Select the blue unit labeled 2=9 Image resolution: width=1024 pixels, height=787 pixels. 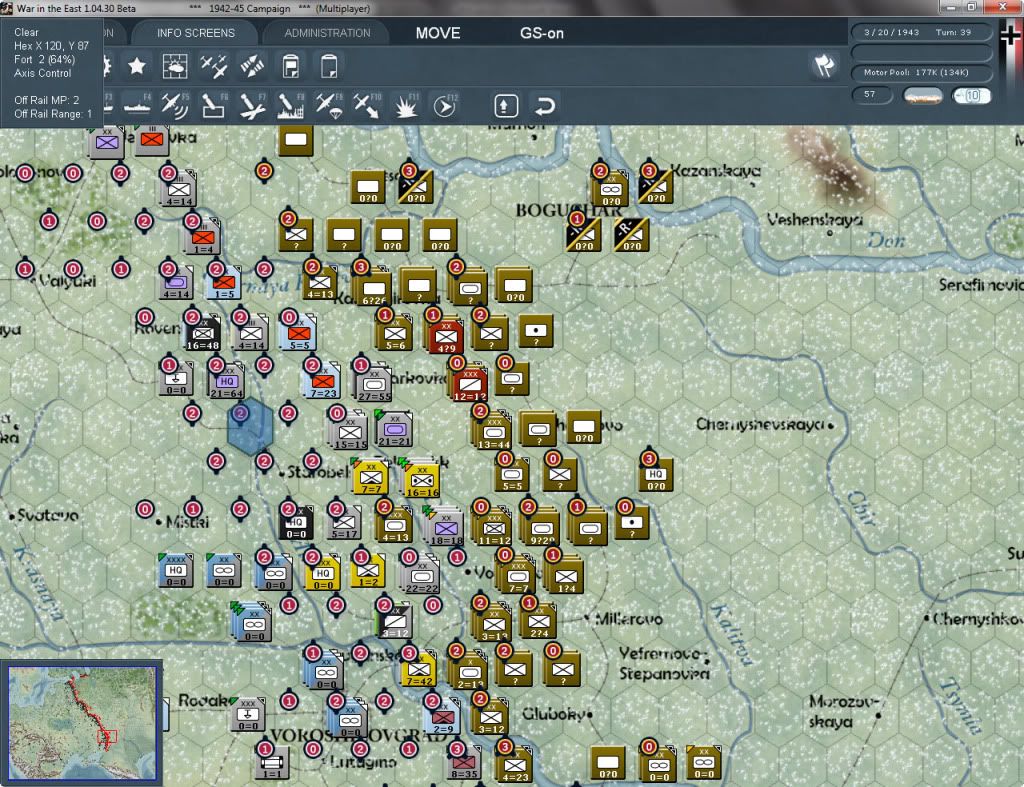point(443,717)
